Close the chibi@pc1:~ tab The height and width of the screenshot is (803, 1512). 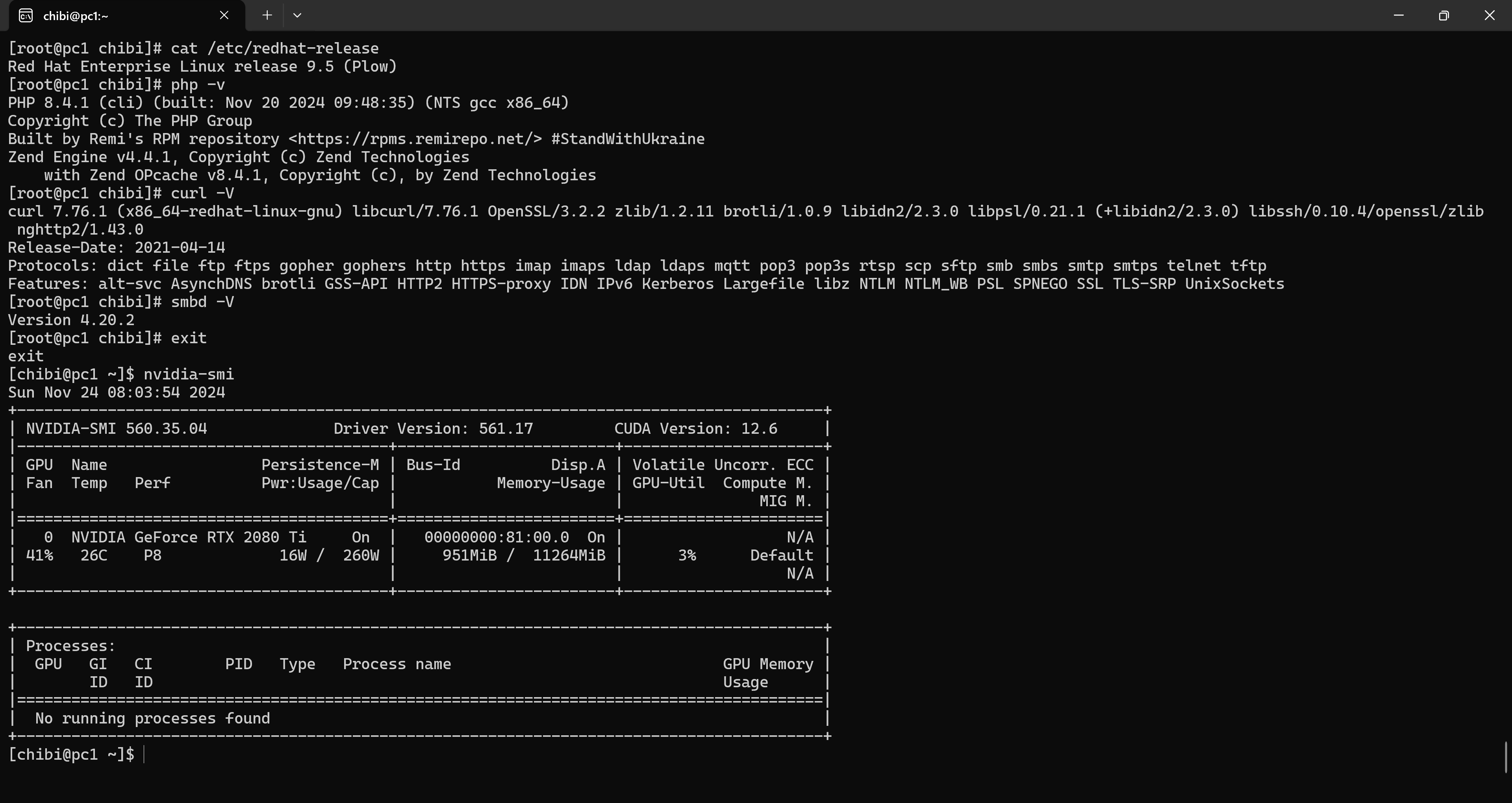pos(224,15)
